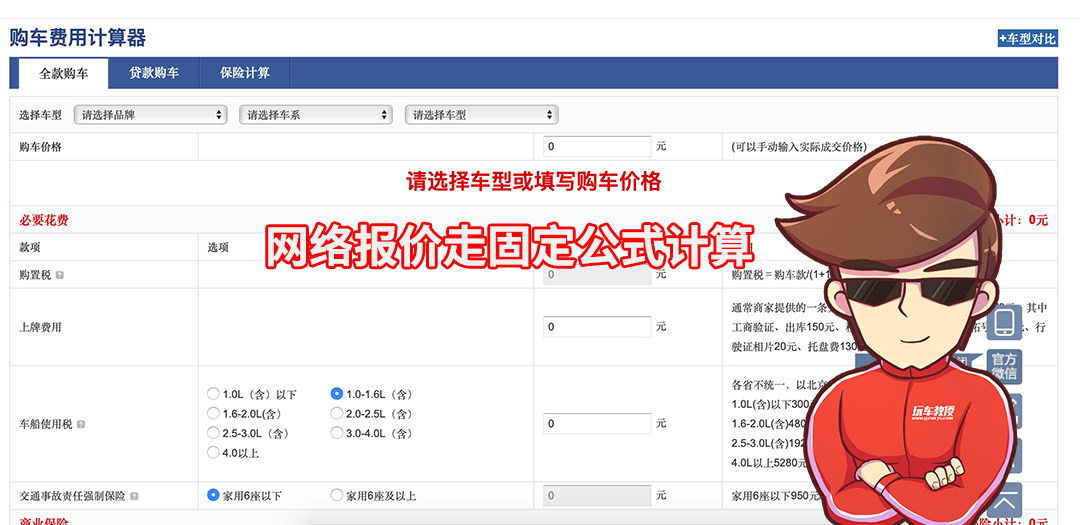
Task: Select the 4.0以上 displacement radio button
Action: 213,452
